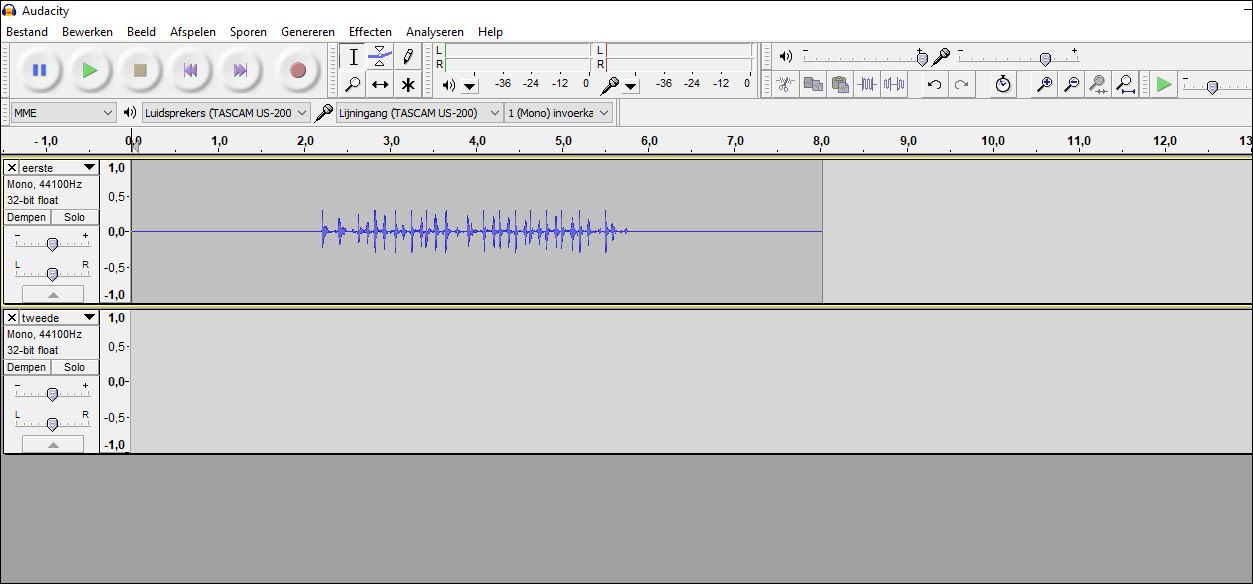Click the Zoom Out magnifier
Image resolution: width=1253 pixels, height=584 pixels.
[1071, 84]
